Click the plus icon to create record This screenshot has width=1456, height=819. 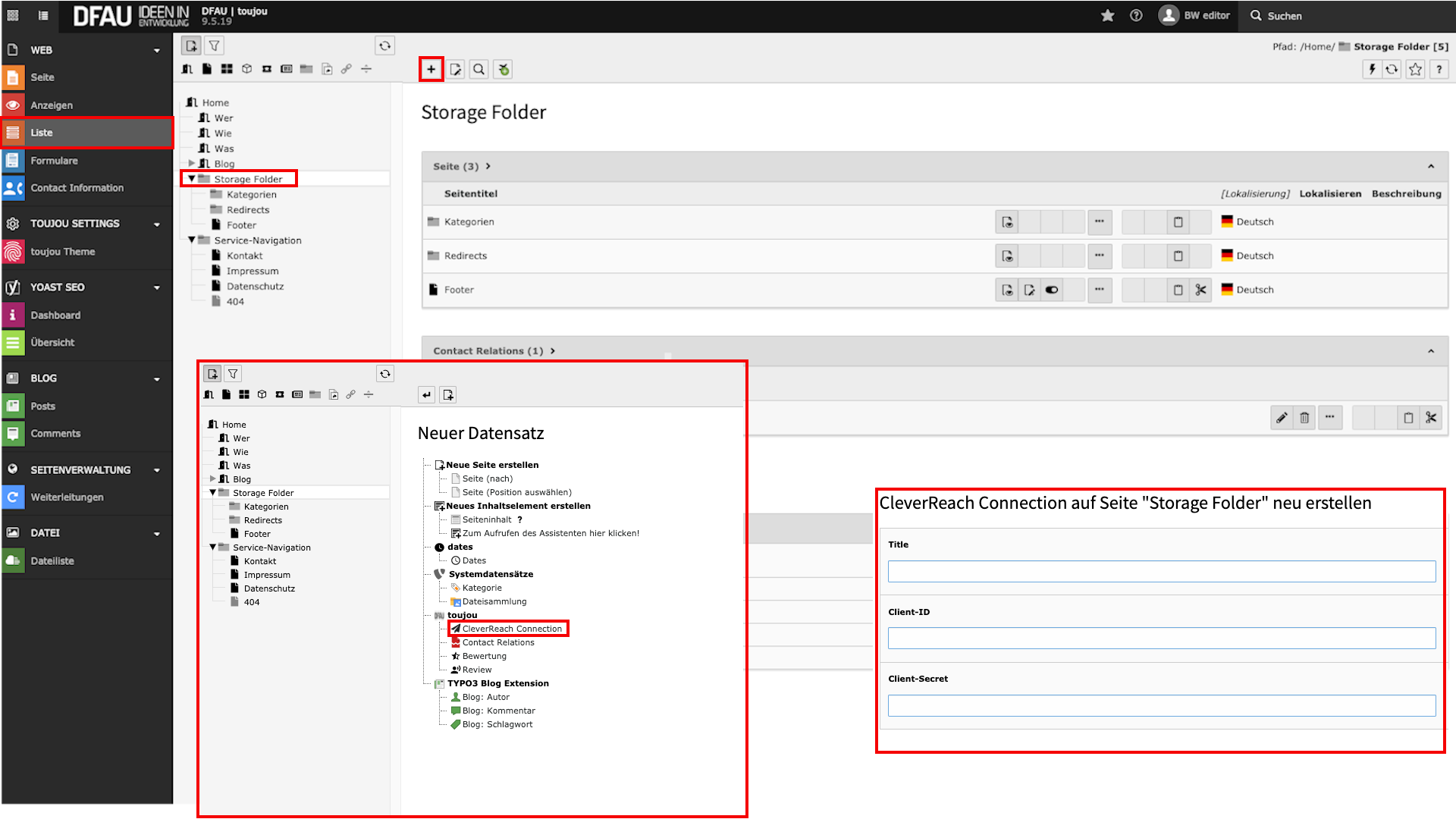click(431, 70)
